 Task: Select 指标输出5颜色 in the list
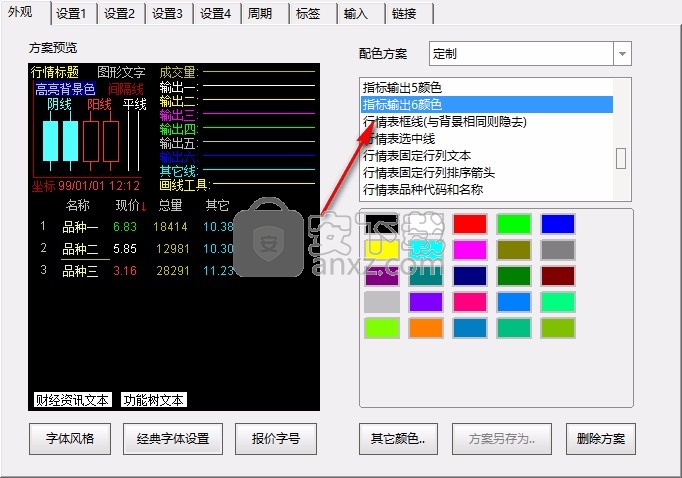click(486, 87)
